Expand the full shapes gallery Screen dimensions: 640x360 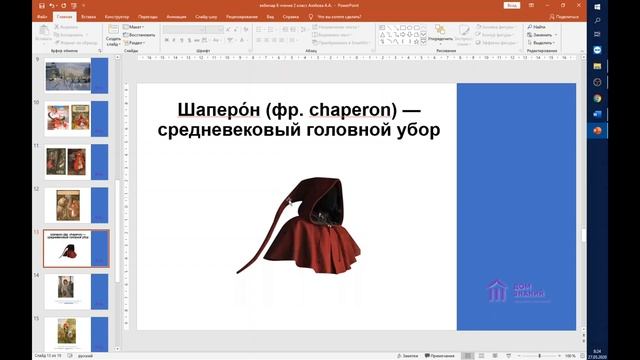[423, 42]
